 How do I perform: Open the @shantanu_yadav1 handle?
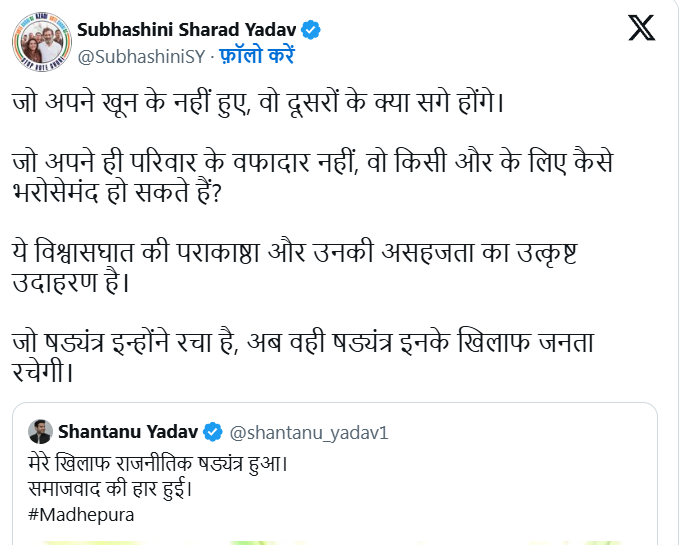(310, 432)
